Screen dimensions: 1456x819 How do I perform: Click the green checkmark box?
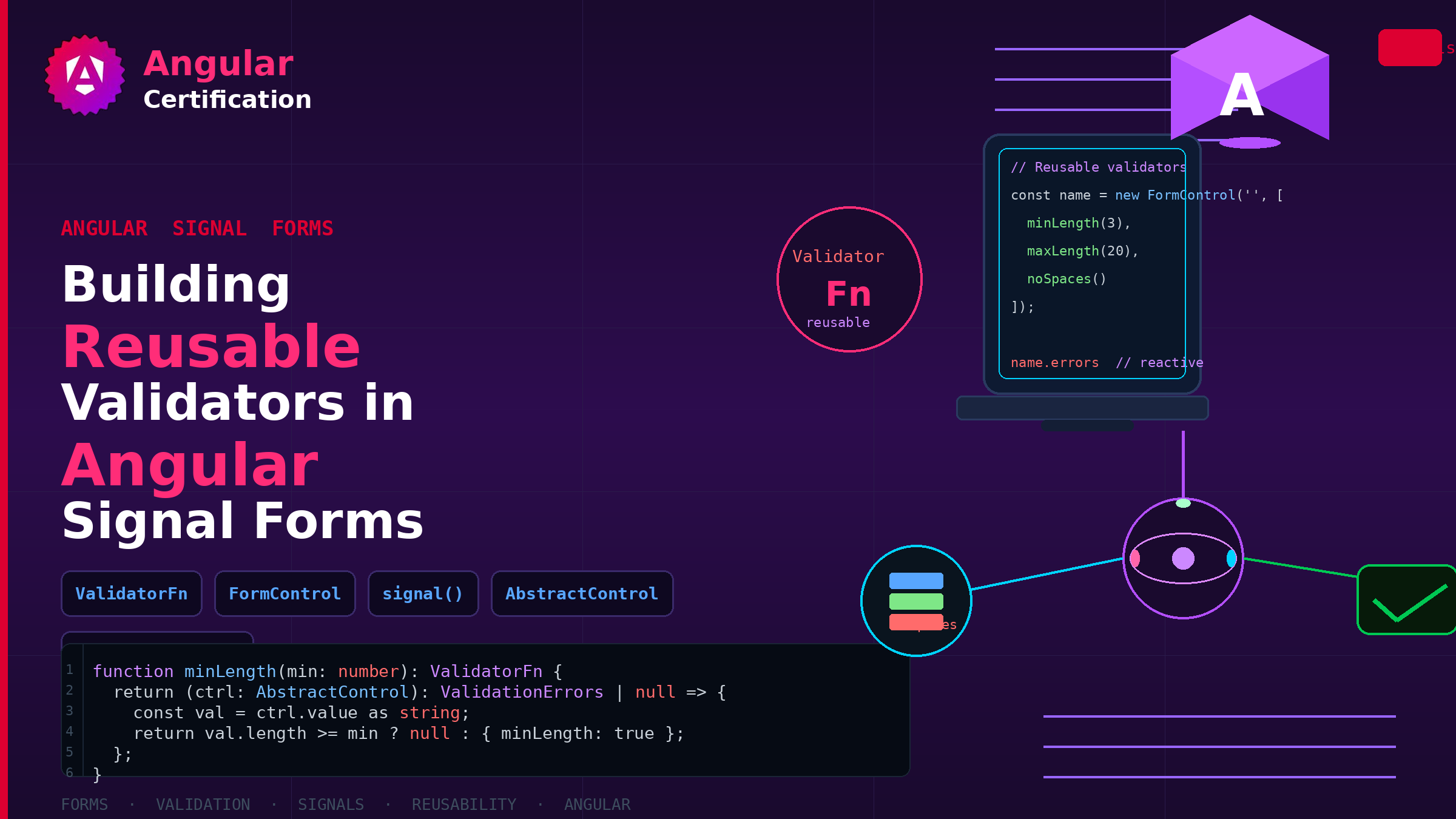1406,600
